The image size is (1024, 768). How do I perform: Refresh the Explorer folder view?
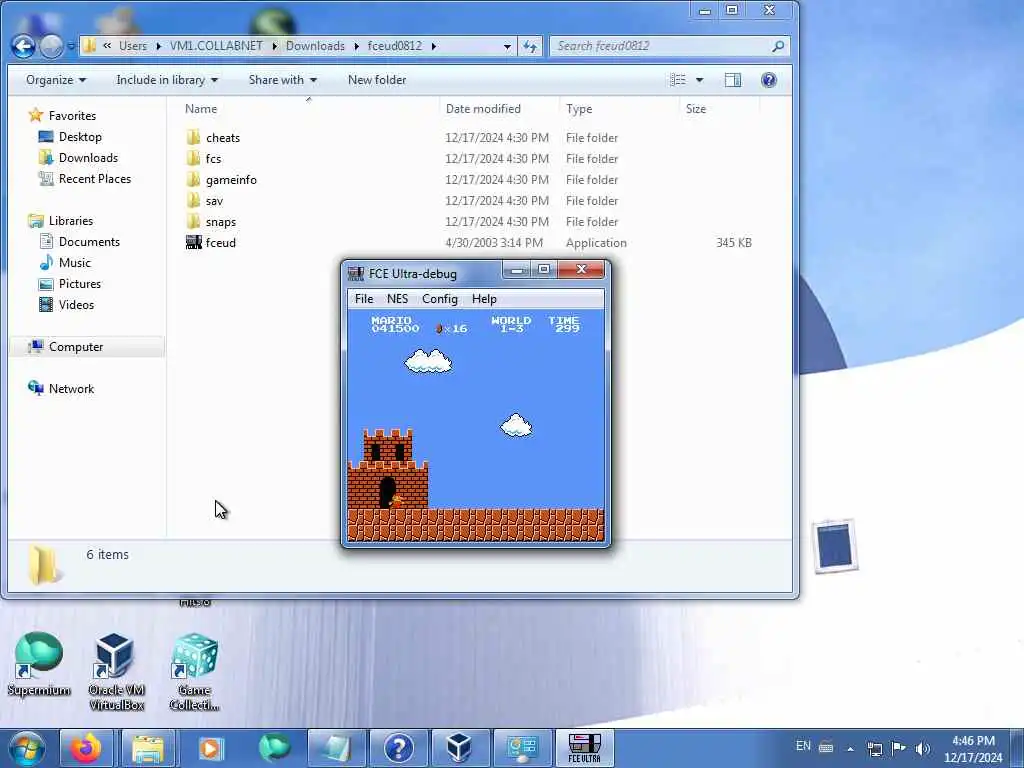click(x=530, y=46)
